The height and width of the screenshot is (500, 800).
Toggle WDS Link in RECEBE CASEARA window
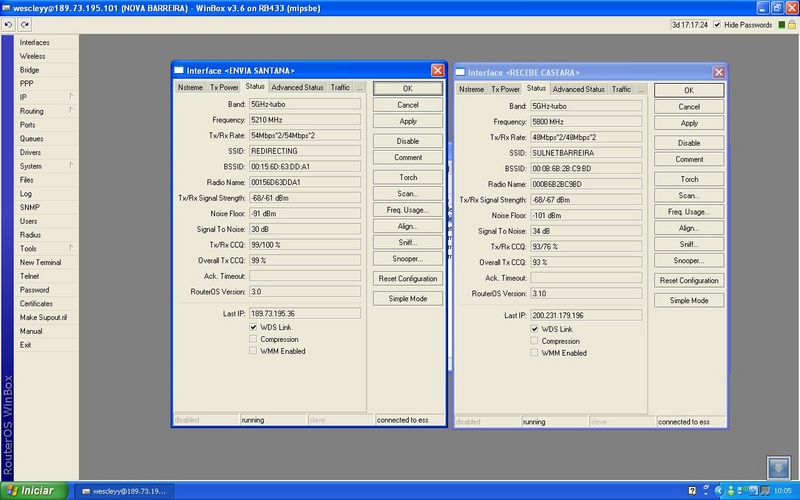[x=534, y=329]
